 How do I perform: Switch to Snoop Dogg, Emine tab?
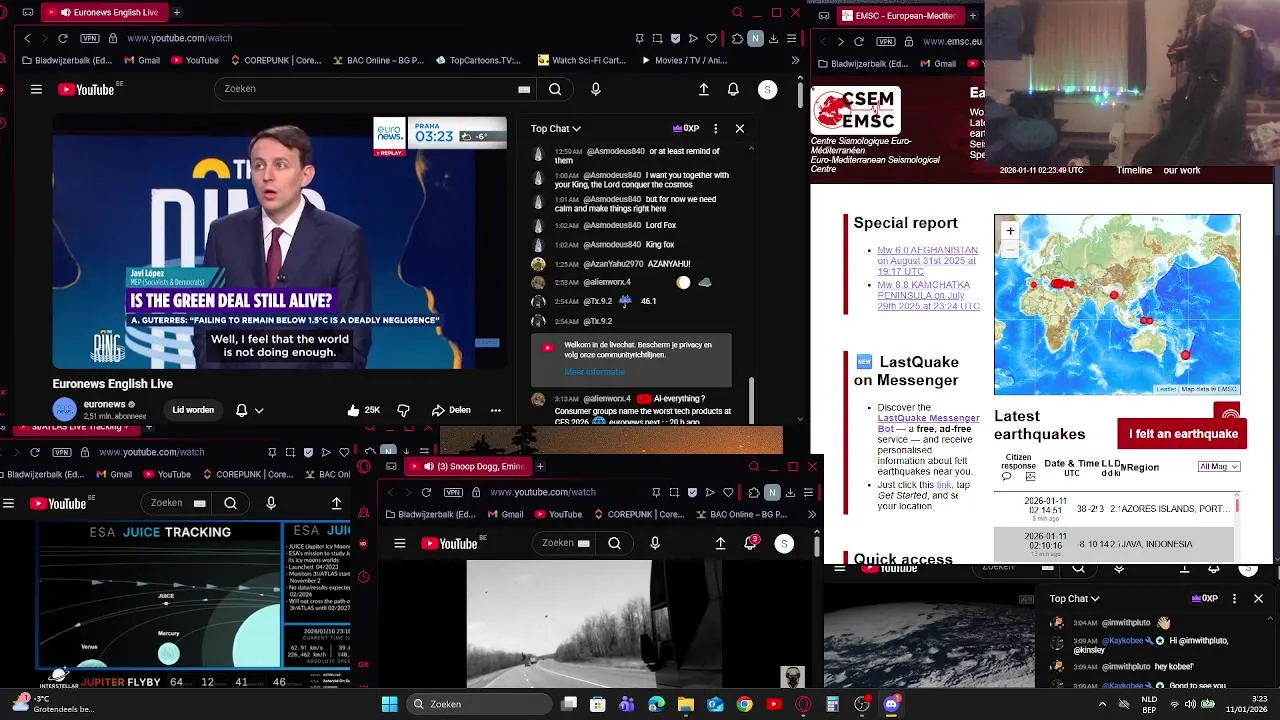coord(470,466)
